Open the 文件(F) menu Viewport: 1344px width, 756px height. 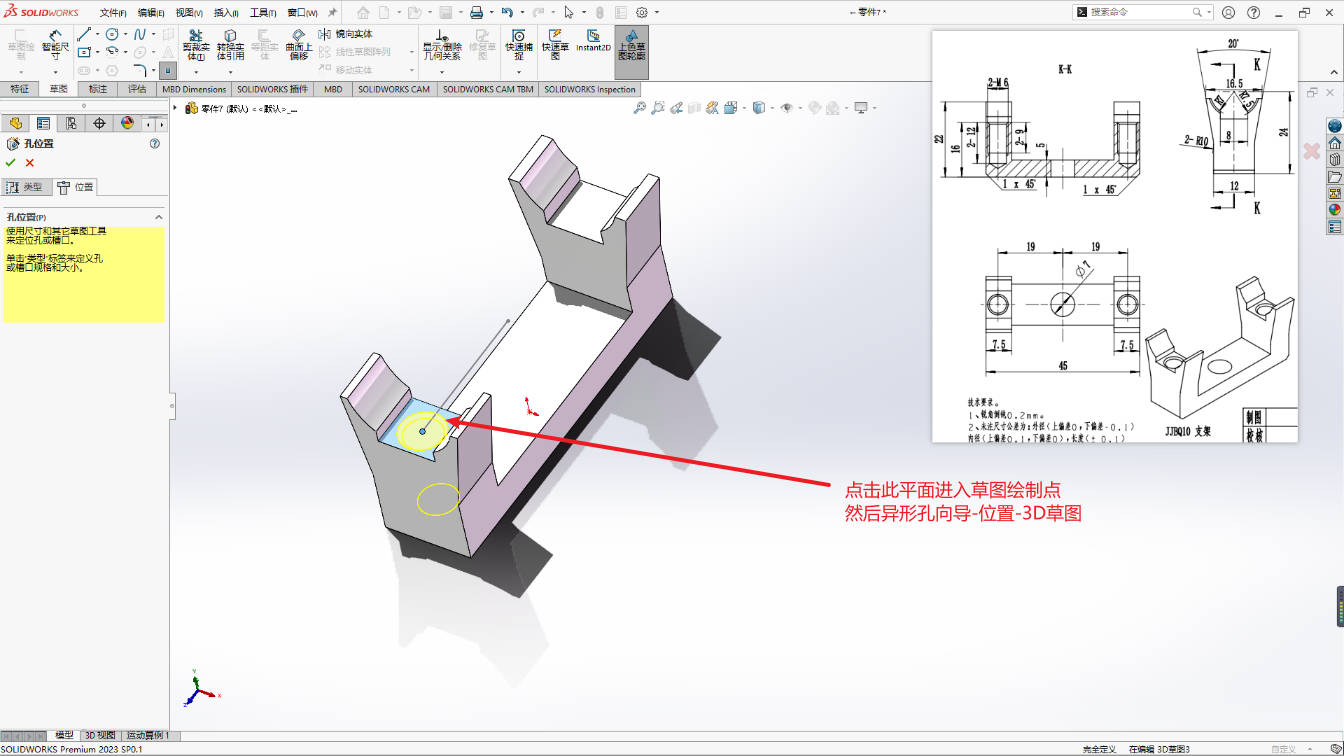click(x=113, y=13)
